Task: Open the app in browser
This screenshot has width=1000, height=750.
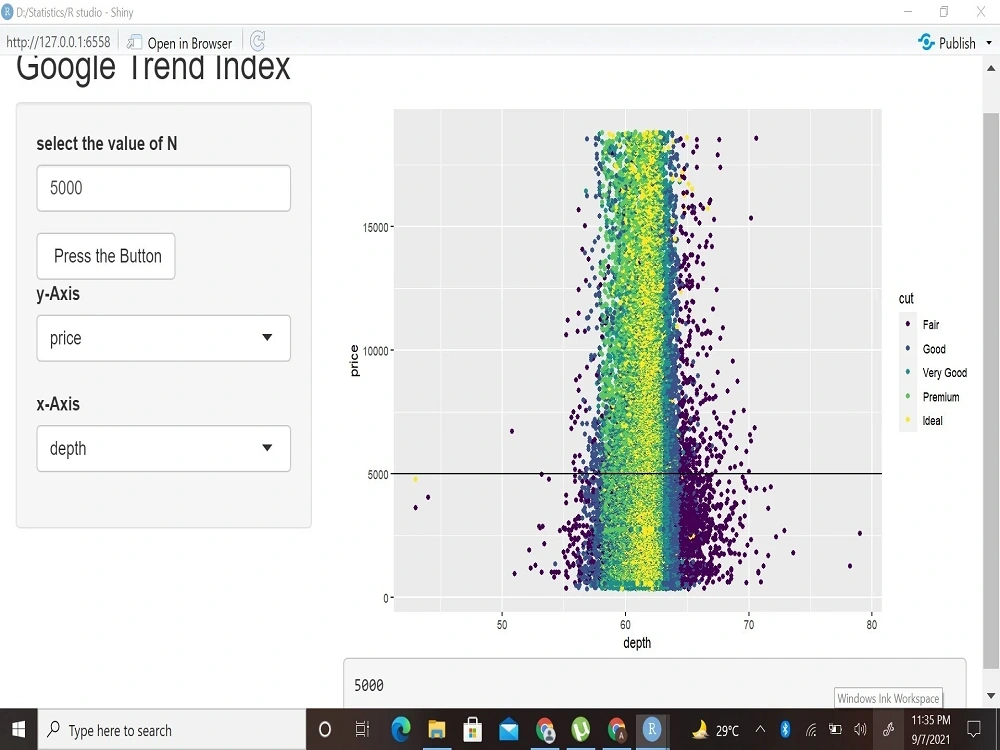Action: [x=180, y=43]
